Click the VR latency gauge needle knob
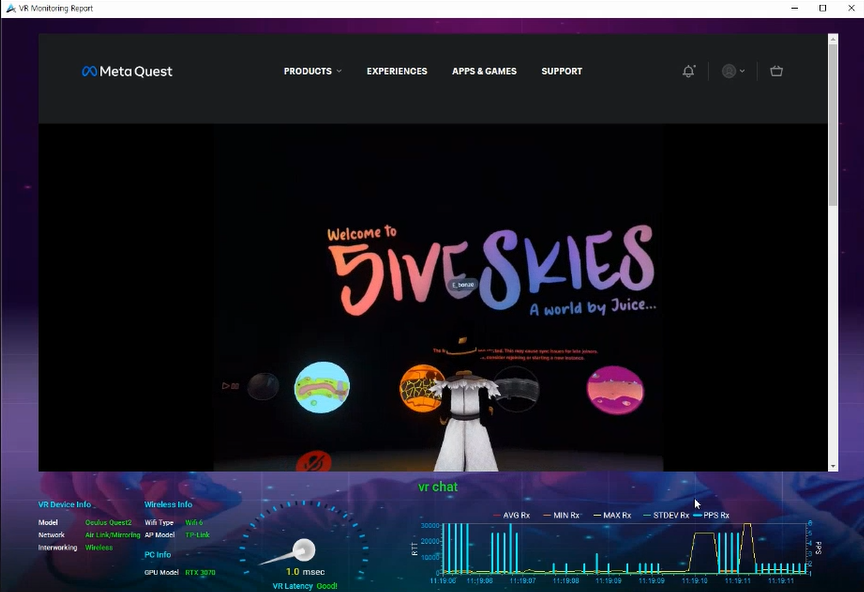Screen dimensions: 864x592 coord(303,550)
